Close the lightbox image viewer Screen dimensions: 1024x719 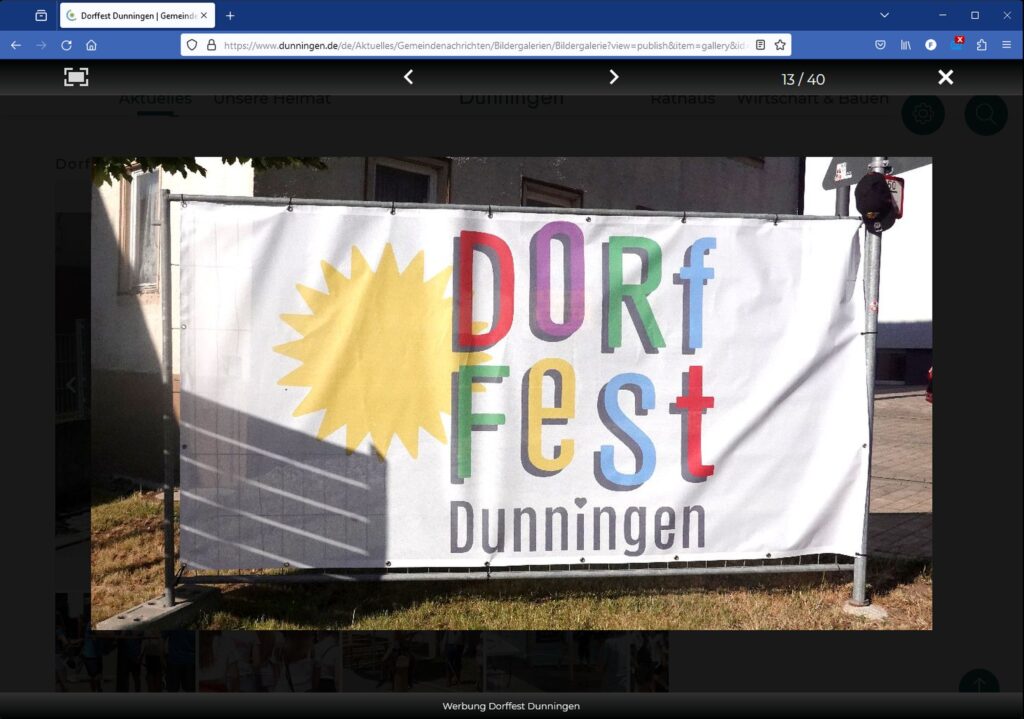point(945,78)
